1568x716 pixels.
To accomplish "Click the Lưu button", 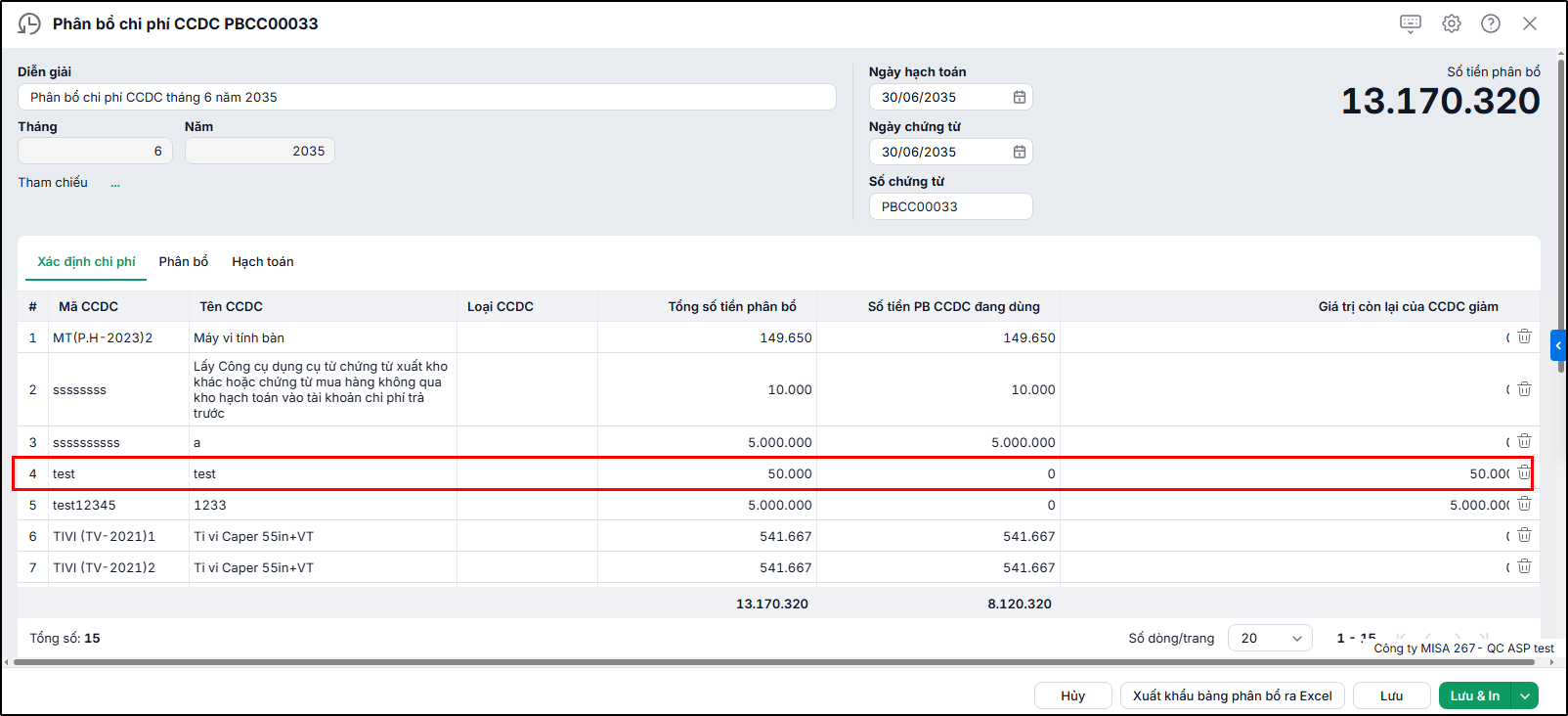I will tap(1392, 695).
